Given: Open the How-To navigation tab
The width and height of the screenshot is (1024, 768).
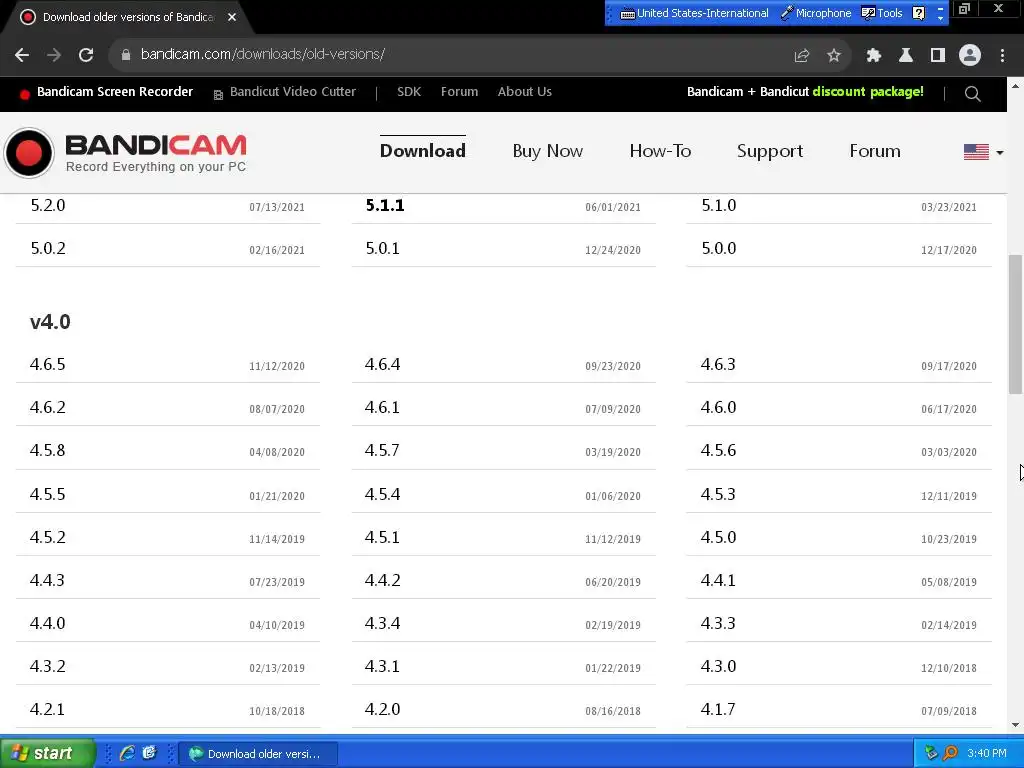Looking at the screenshot, I should coord(660,151).
